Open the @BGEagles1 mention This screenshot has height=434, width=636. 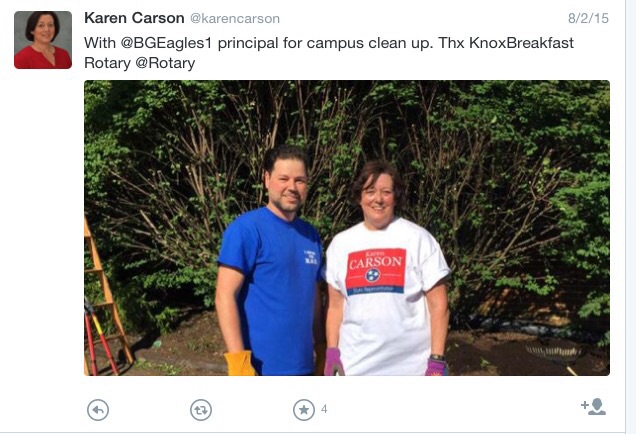tap(166, 43)
